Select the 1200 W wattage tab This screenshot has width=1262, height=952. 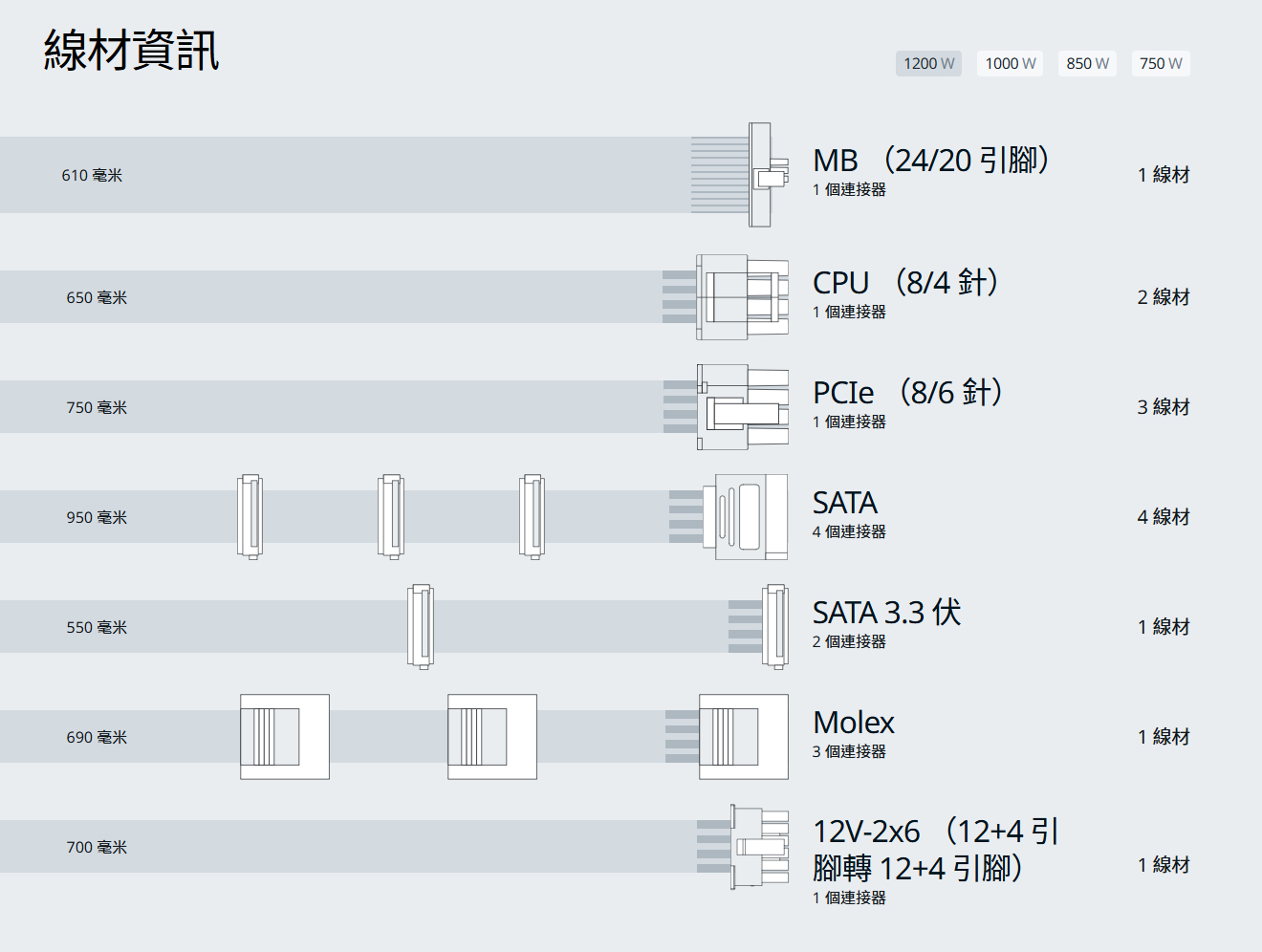pyautogui.click(x=928, y=64)
